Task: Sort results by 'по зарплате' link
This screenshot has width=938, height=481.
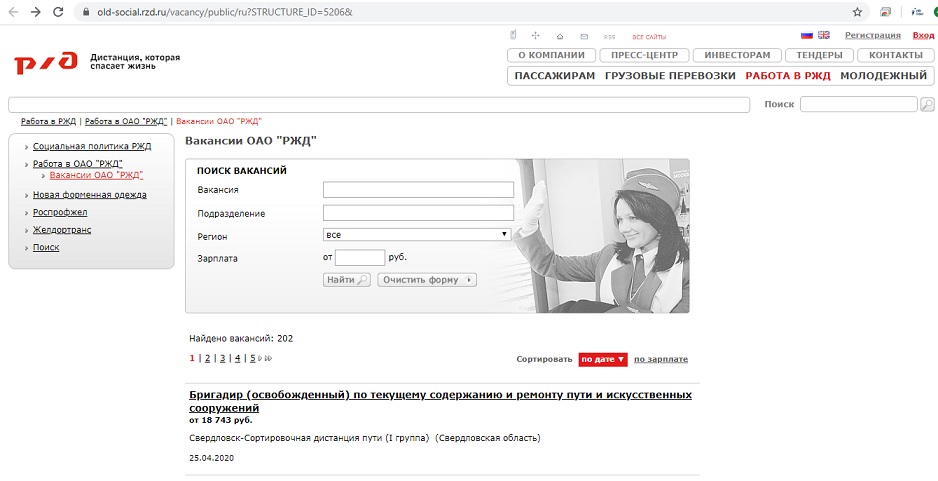Action: pyautogui.click(x=661, y=359)
